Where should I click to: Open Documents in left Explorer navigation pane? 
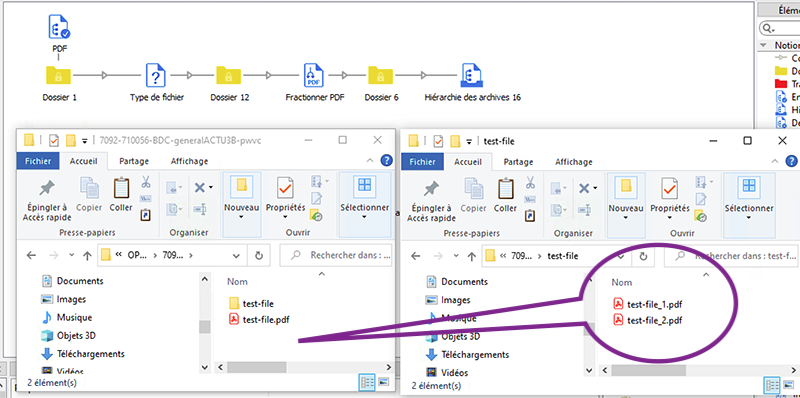(72, 281)
